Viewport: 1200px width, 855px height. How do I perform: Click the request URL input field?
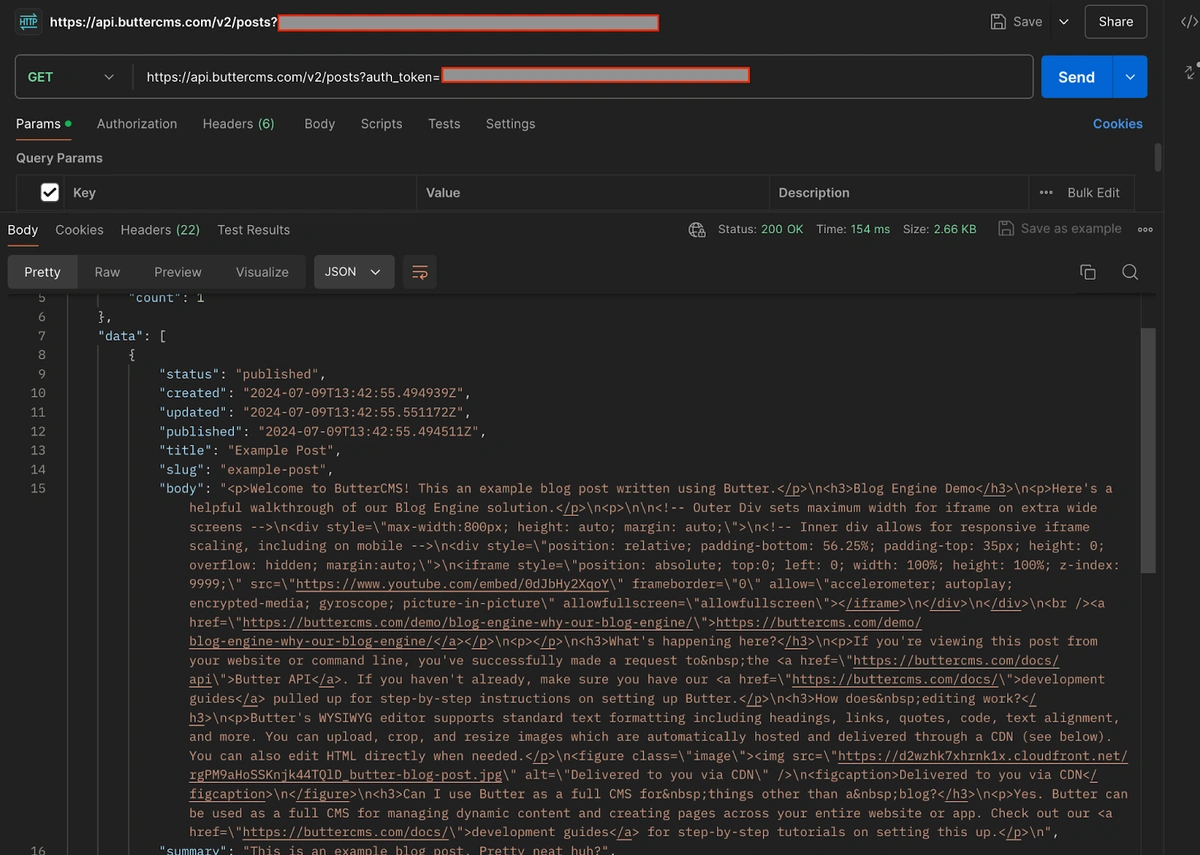coord(583,77)
